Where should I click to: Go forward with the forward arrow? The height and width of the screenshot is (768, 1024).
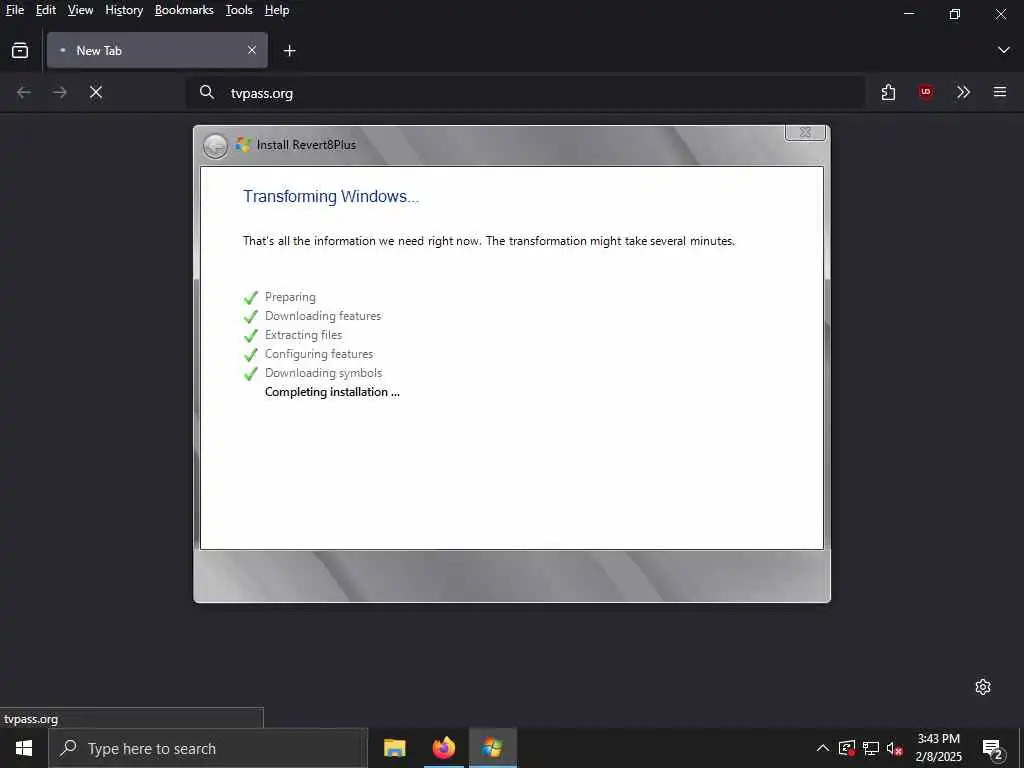point(60,92)
